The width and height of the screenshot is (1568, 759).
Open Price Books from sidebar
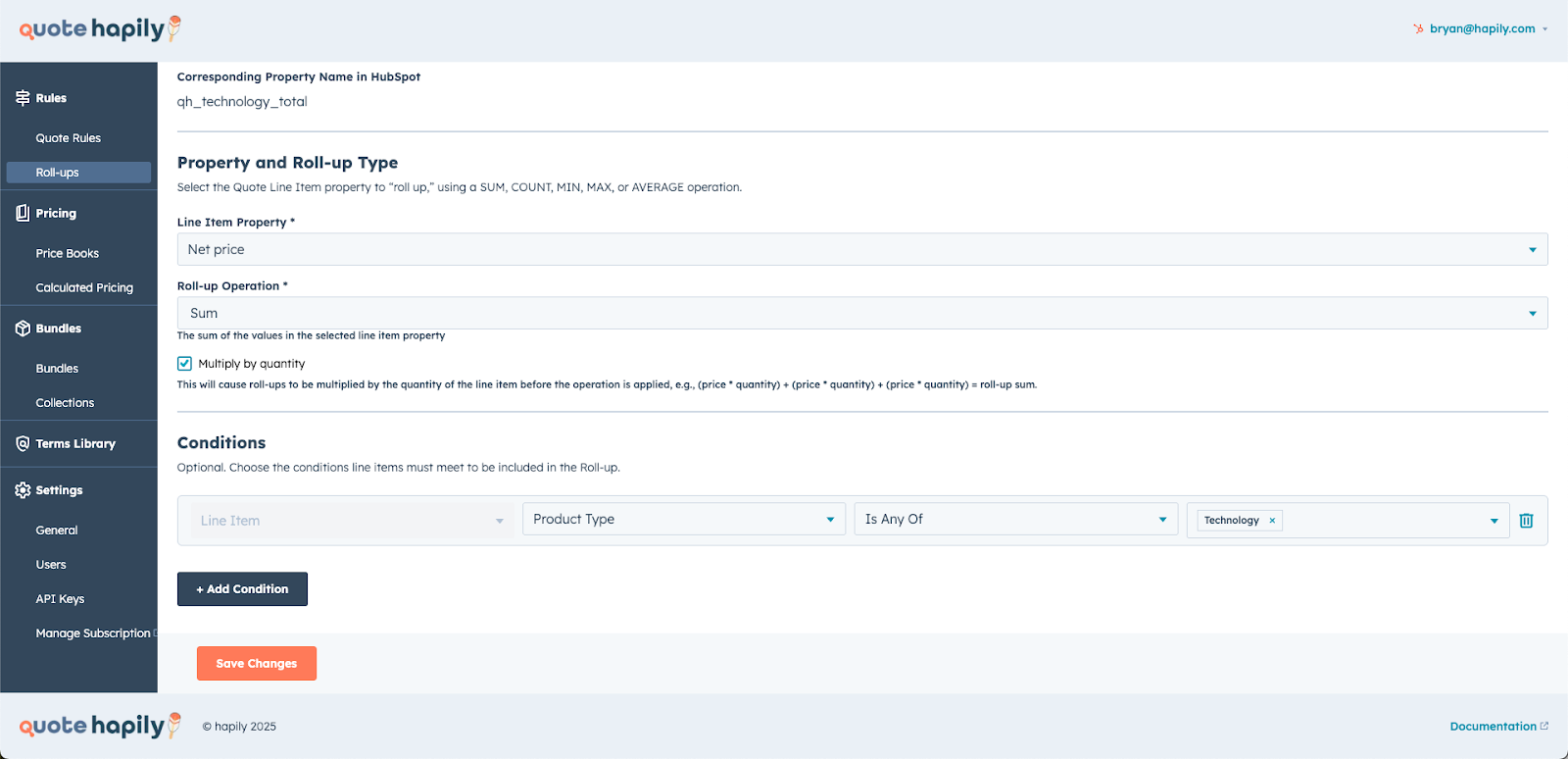tap(68, 253)
